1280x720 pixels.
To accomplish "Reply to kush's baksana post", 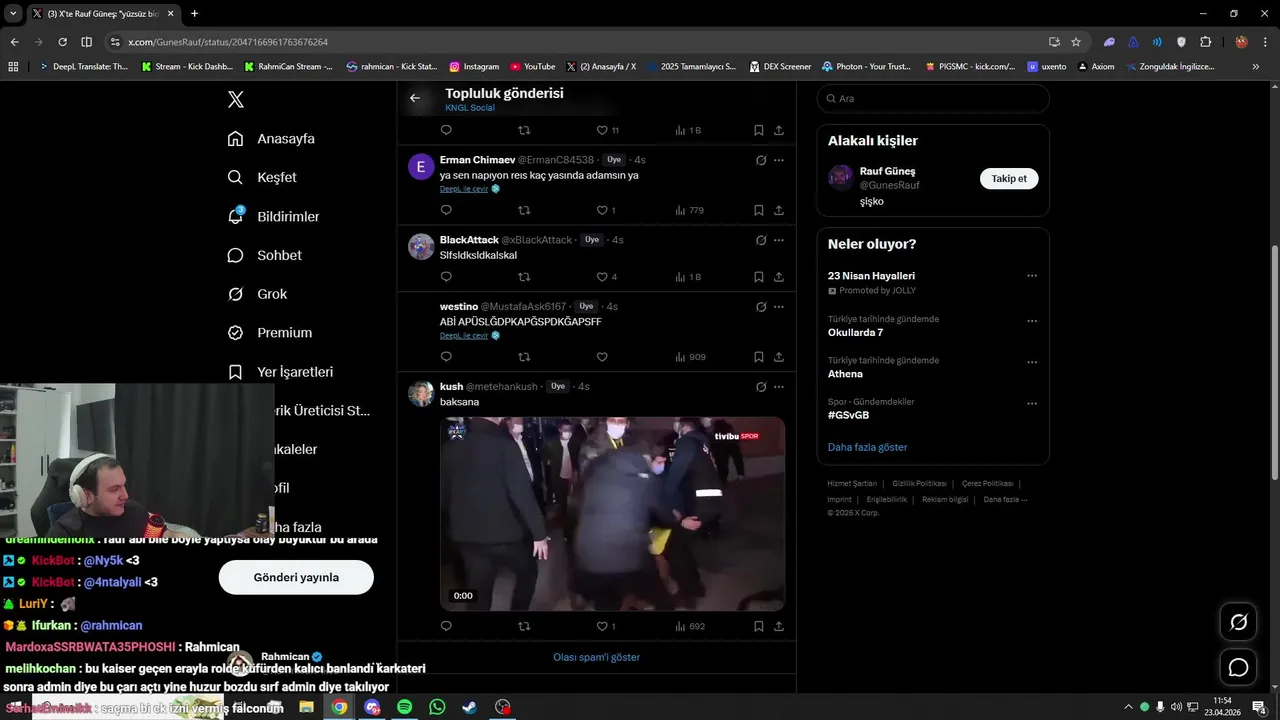I will [x=446, y=626].
